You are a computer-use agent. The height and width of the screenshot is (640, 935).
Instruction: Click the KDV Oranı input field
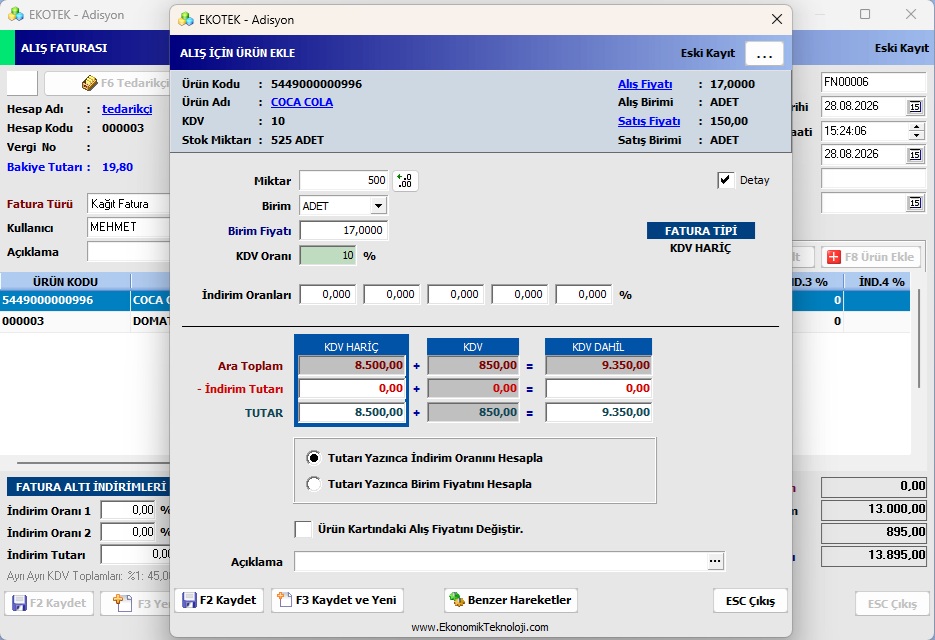pos(328,256)
